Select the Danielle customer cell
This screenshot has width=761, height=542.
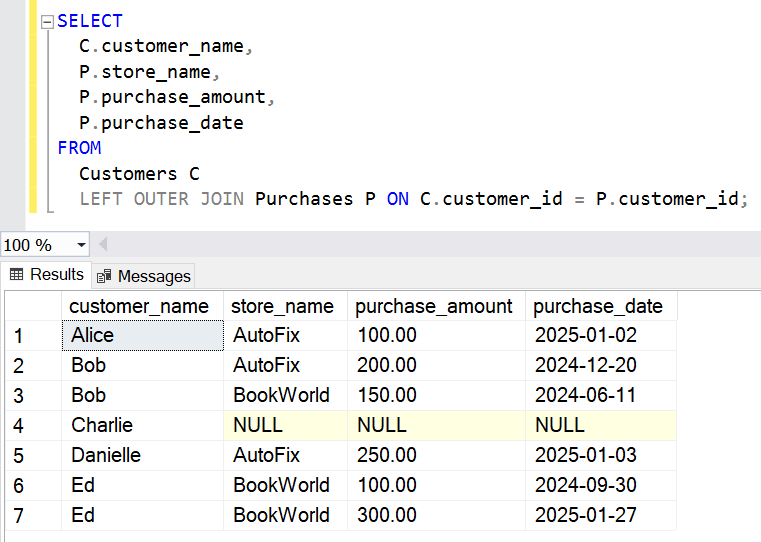pyautogui.click(x=141, y=455)
